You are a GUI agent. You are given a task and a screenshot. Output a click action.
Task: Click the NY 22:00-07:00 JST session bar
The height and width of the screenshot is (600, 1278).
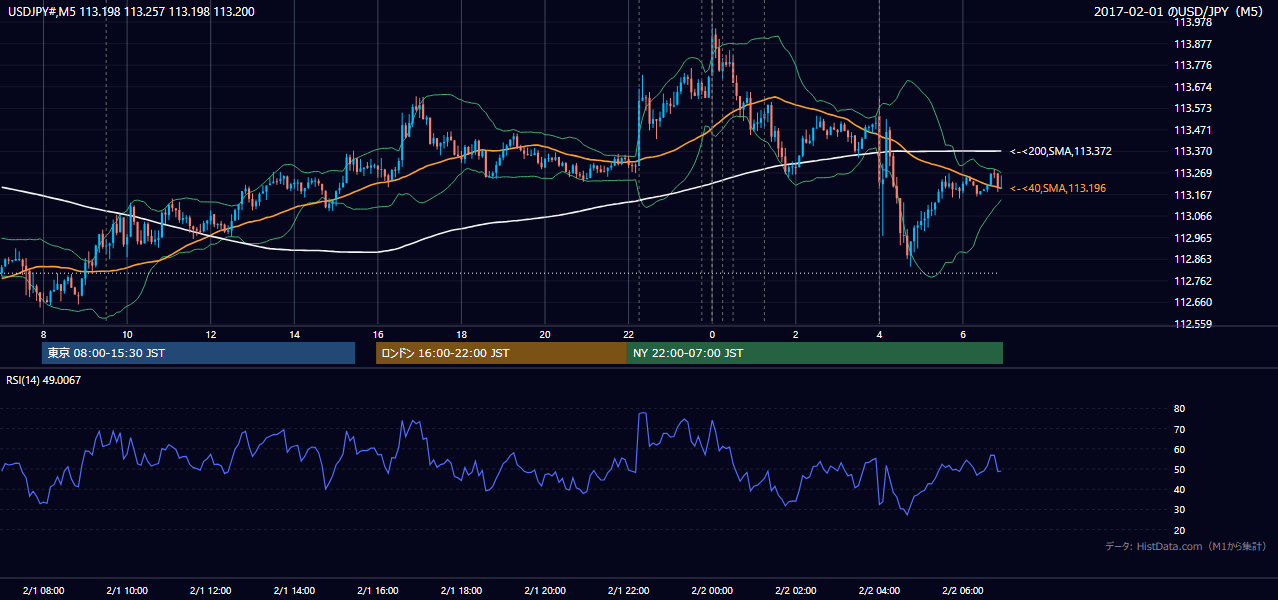[x=815, y=353]
